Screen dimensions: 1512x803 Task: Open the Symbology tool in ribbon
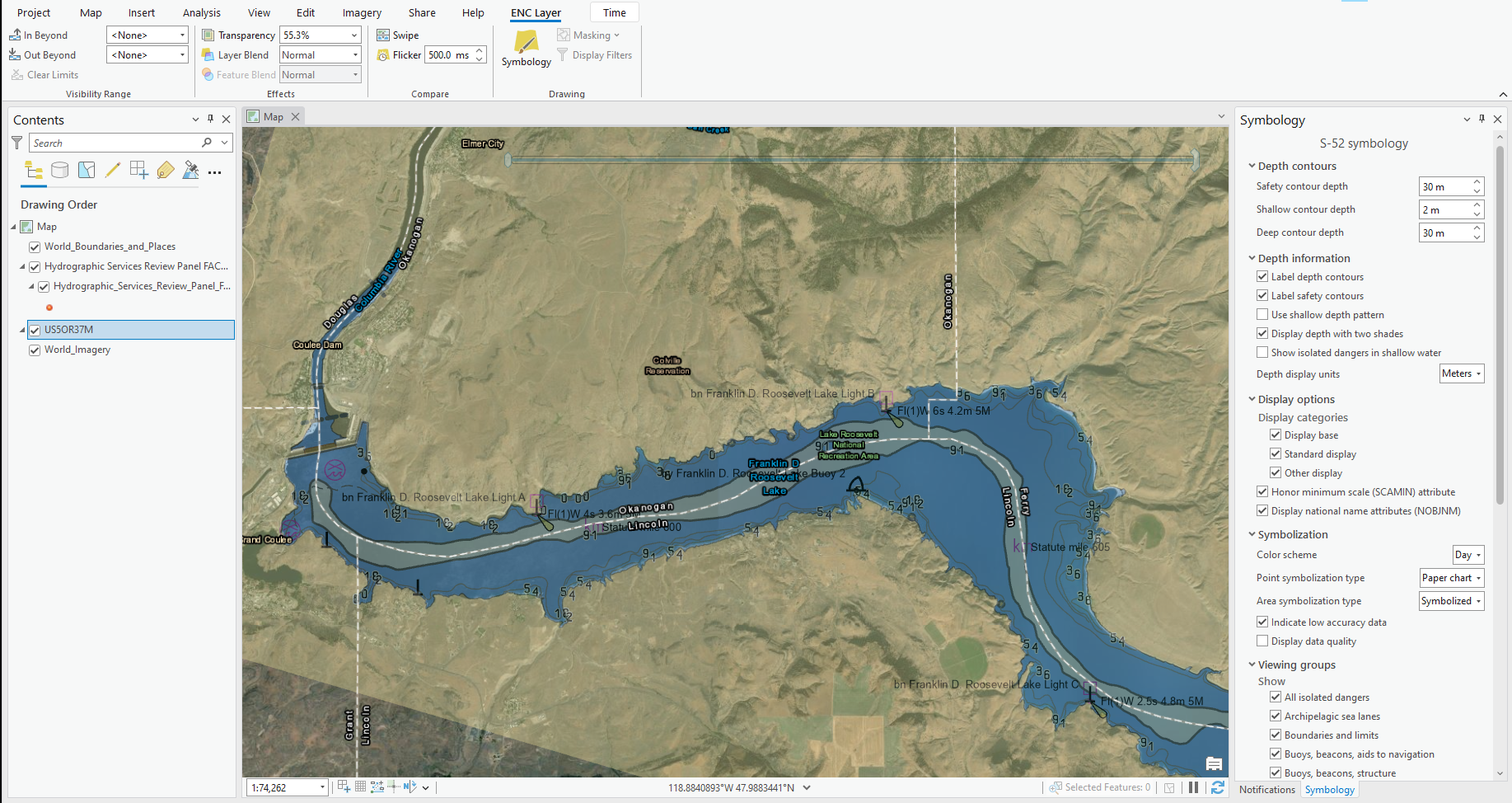526,48
